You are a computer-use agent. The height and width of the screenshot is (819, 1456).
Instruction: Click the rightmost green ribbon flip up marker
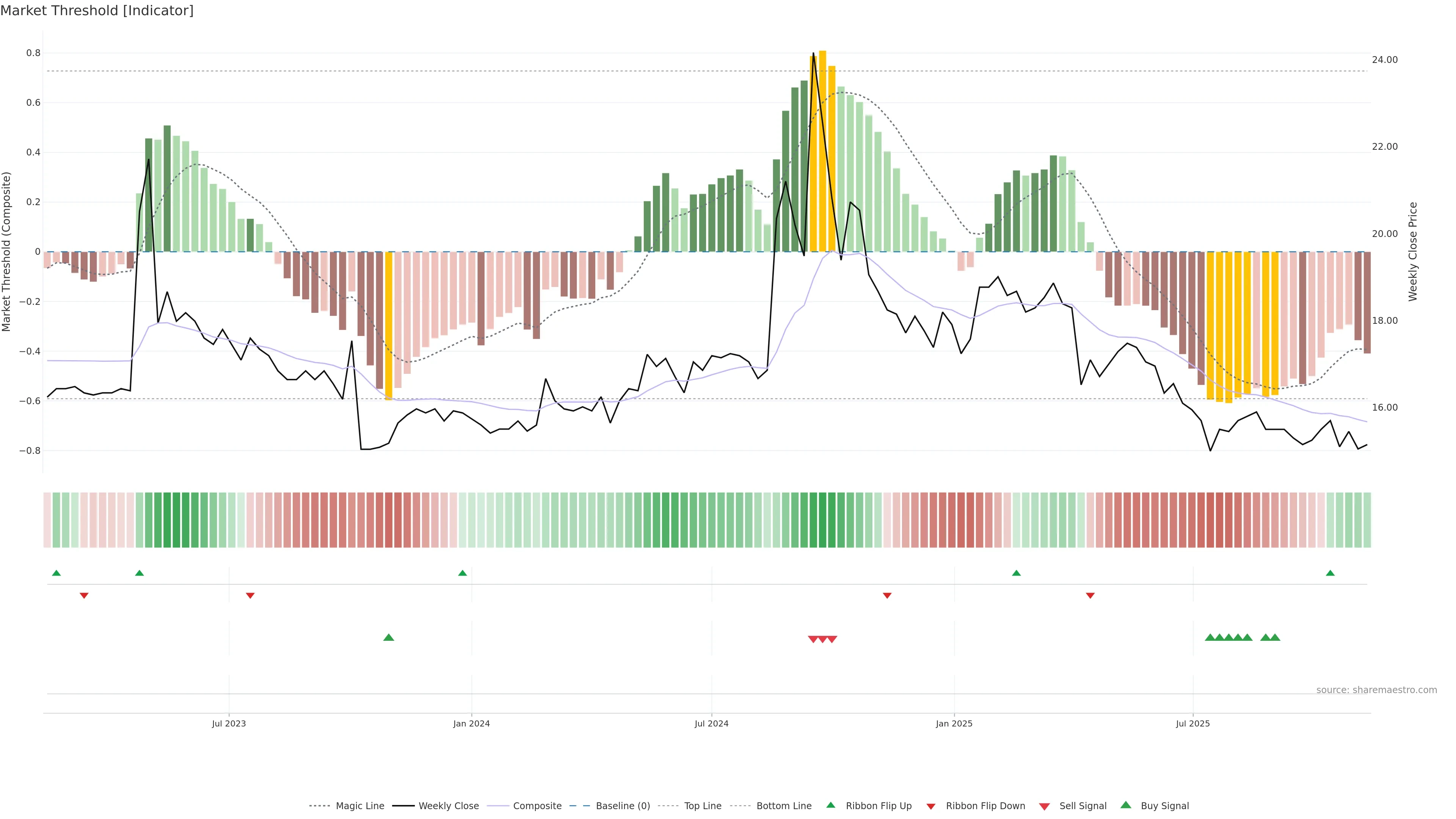pyautogui.click(x=1330, y=573)
